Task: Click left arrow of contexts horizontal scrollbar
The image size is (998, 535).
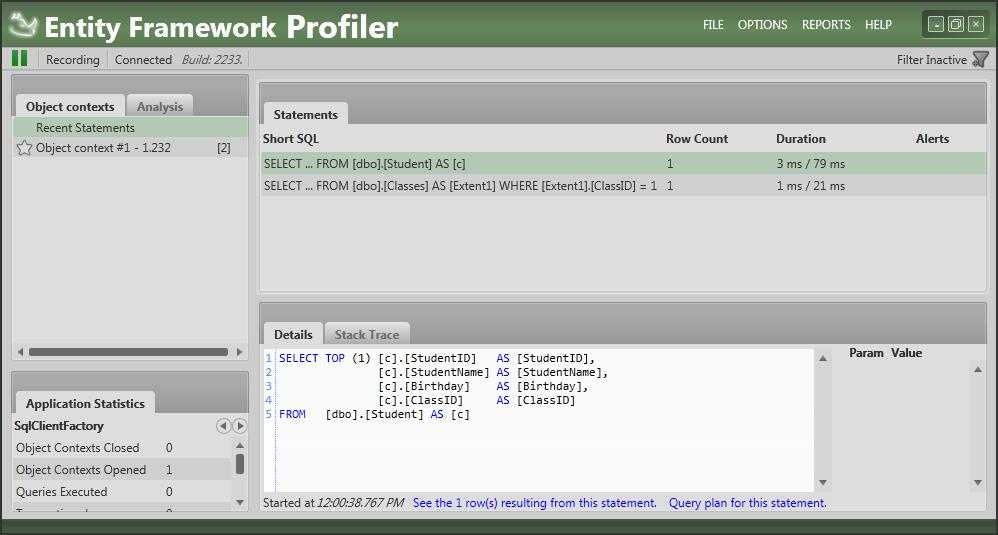Action: point(20,352)
